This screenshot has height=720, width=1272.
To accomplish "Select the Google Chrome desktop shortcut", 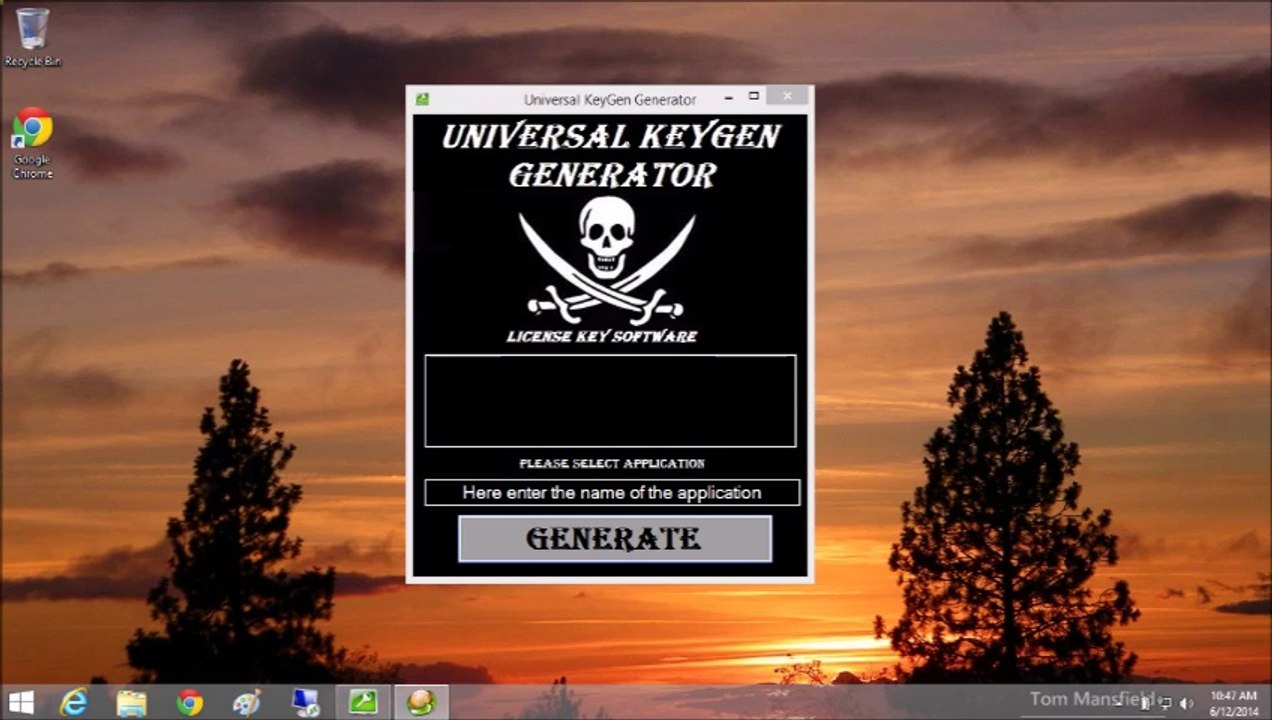I will tap(32, 143).
